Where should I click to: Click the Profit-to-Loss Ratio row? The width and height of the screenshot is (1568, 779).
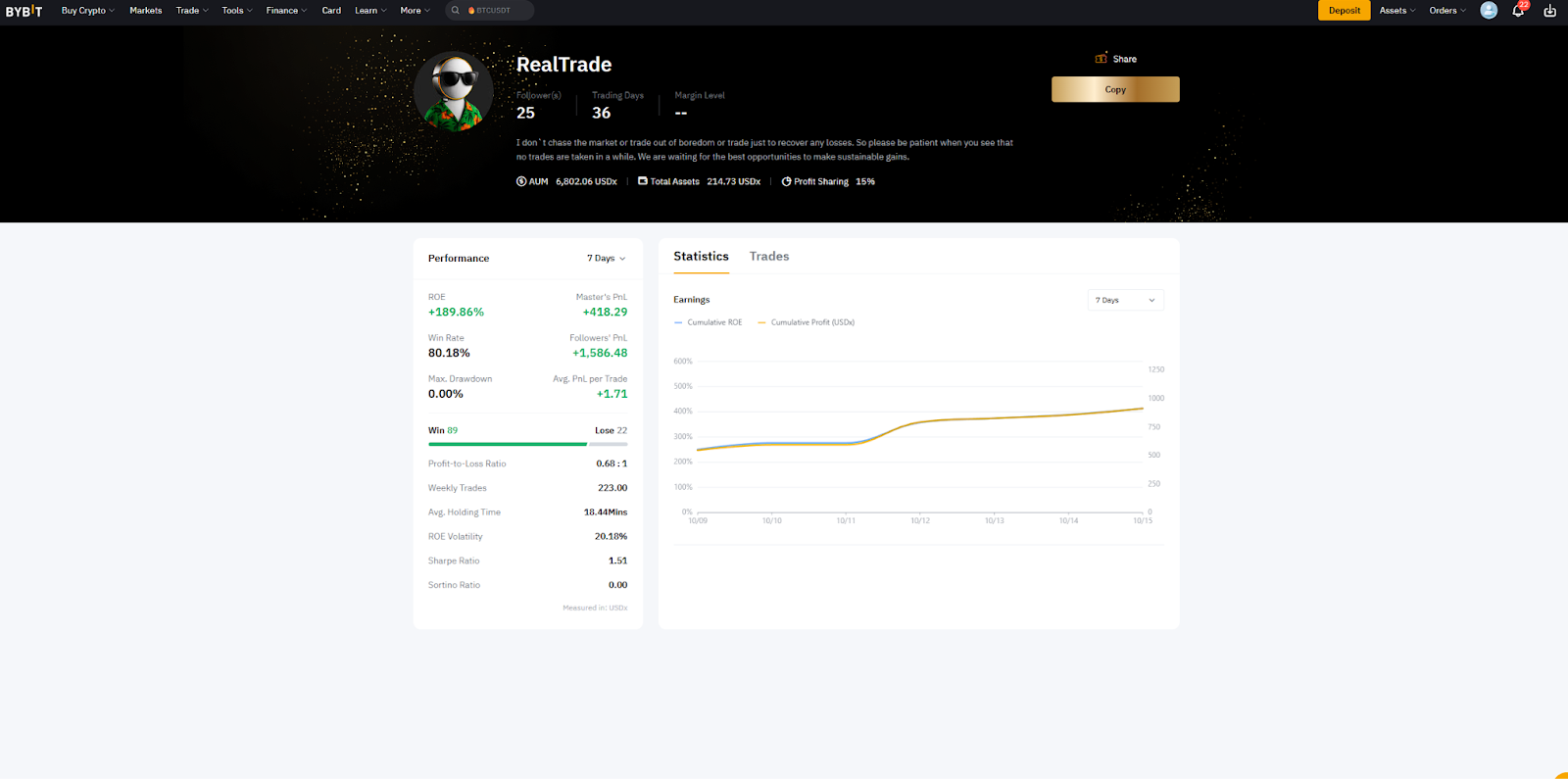[527, 463]
